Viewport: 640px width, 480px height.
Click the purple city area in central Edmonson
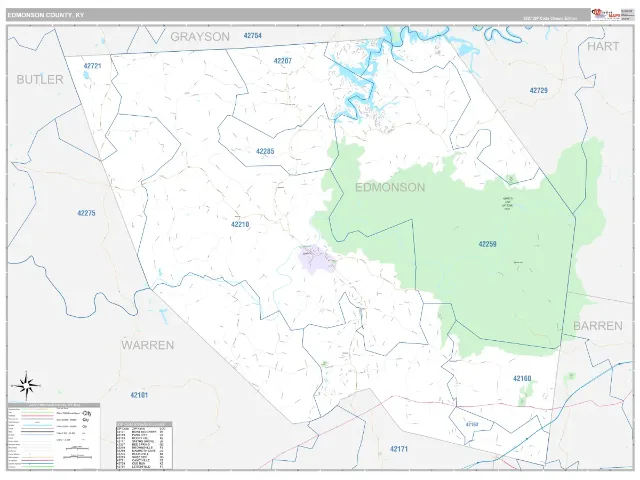pos(317,259)
